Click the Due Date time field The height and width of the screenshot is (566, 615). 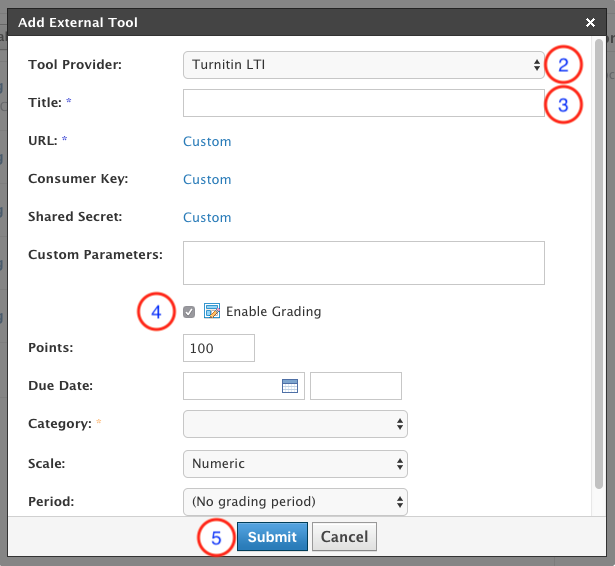[355, 386]
